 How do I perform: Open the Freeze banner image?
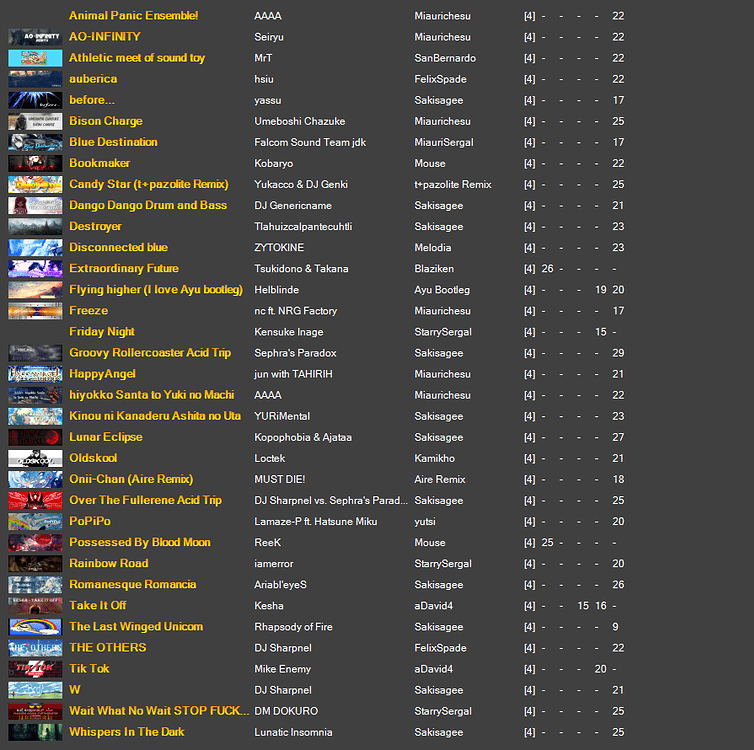[35, 311]
